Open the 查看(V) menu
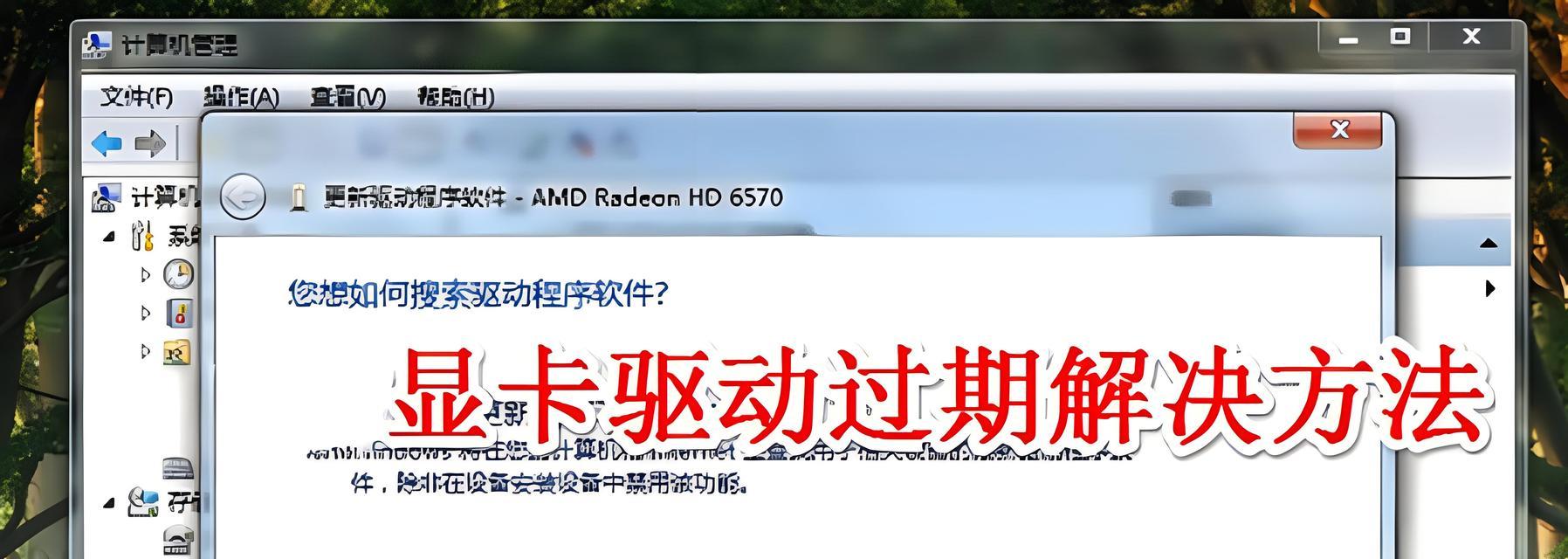1568x559 pixels. pos(347,97)
